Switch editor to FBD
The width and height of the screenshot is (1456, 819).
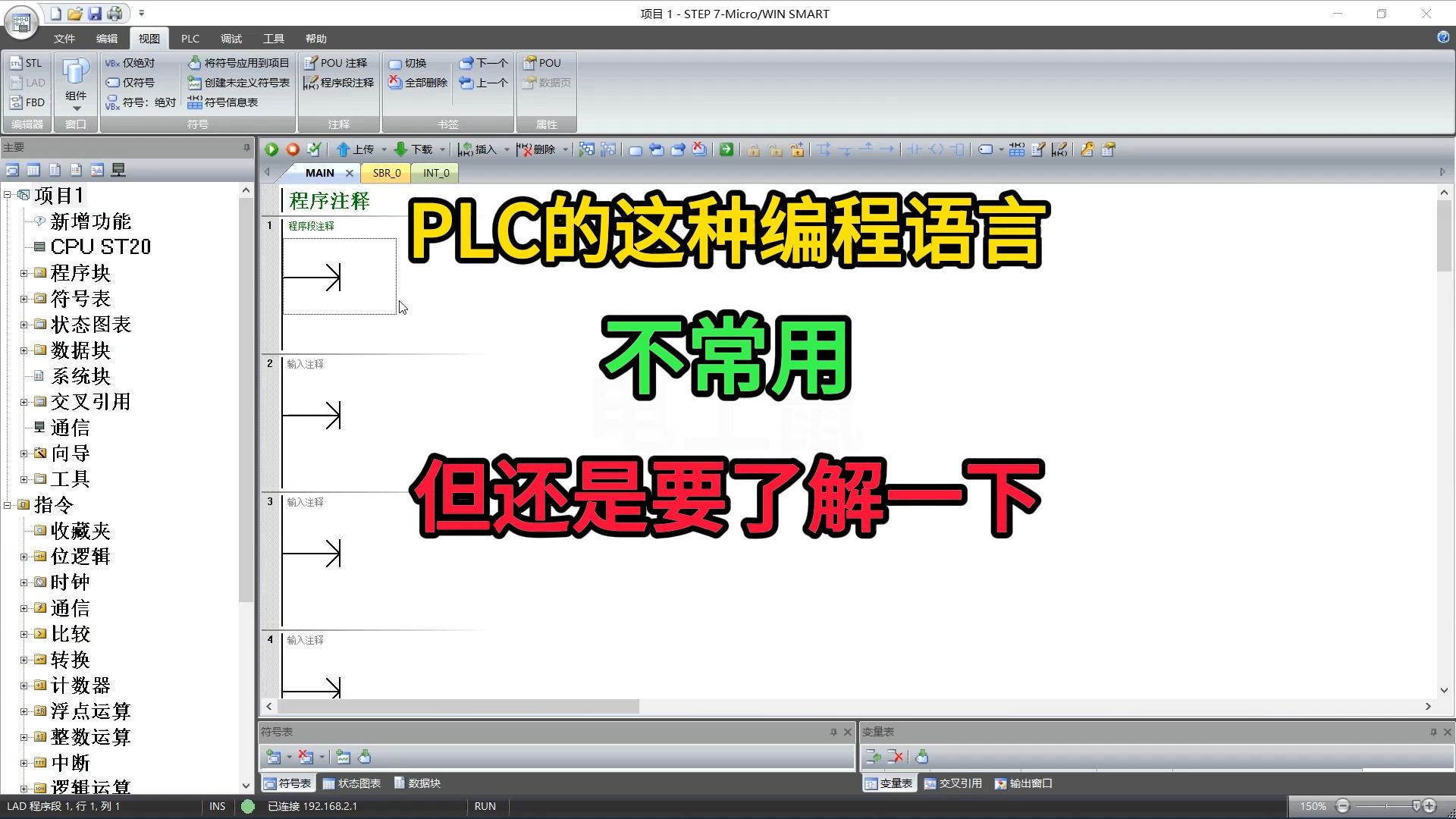click(x=27, y=102)
